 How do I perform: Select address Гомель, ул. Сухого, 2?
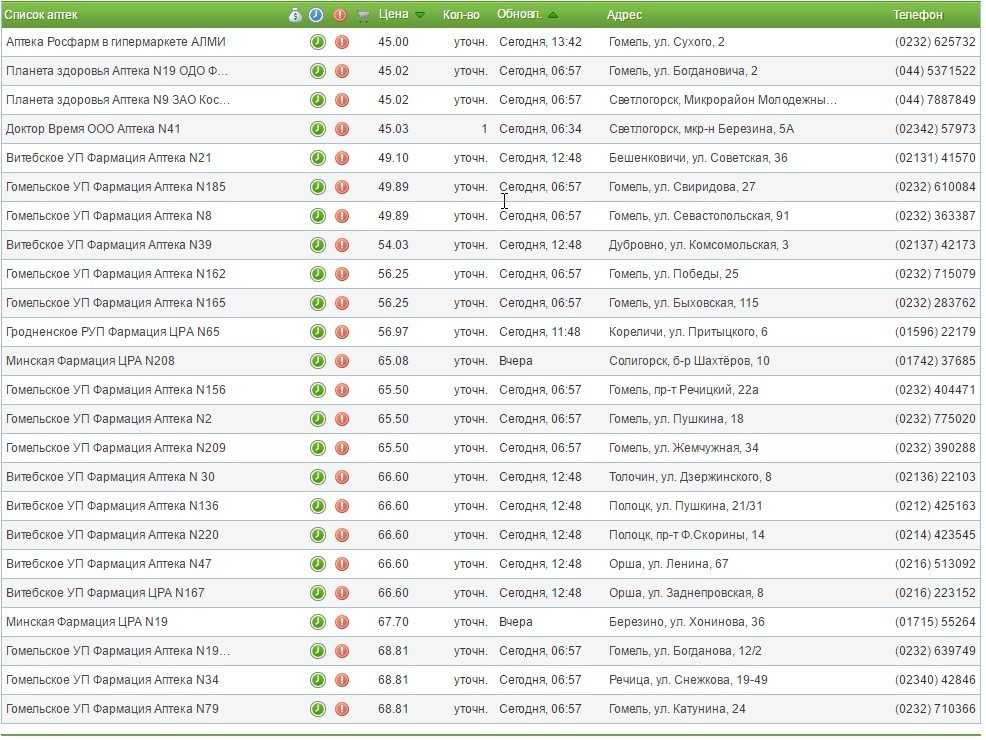click(x=666, y=42)
